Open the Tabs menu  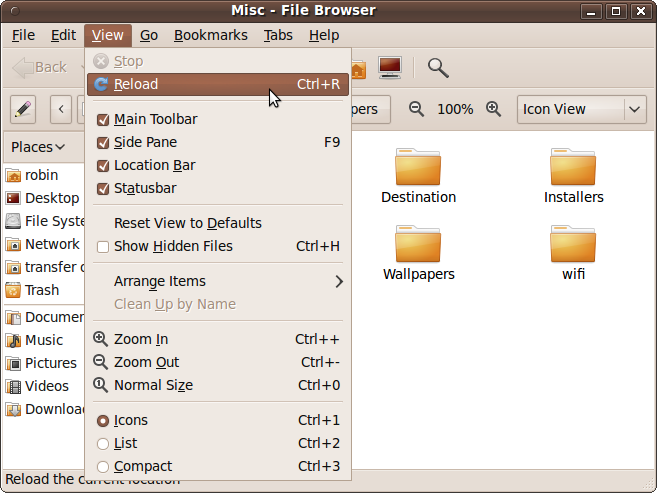(x=278, y=36)
